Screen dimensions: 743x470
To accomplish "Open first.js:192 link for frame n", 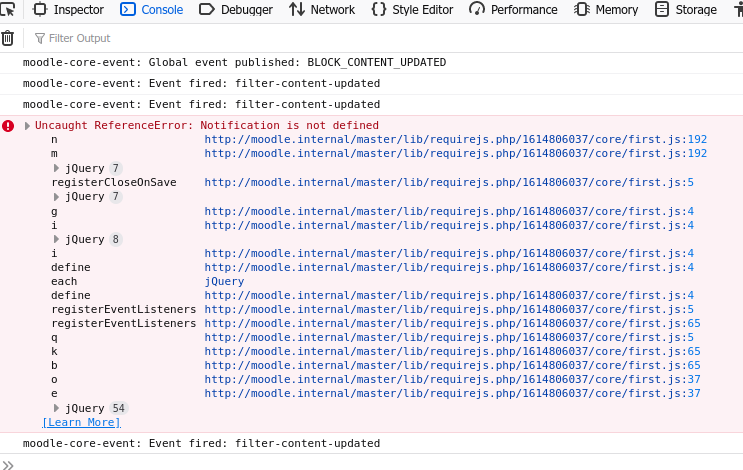I will point(456,139).
